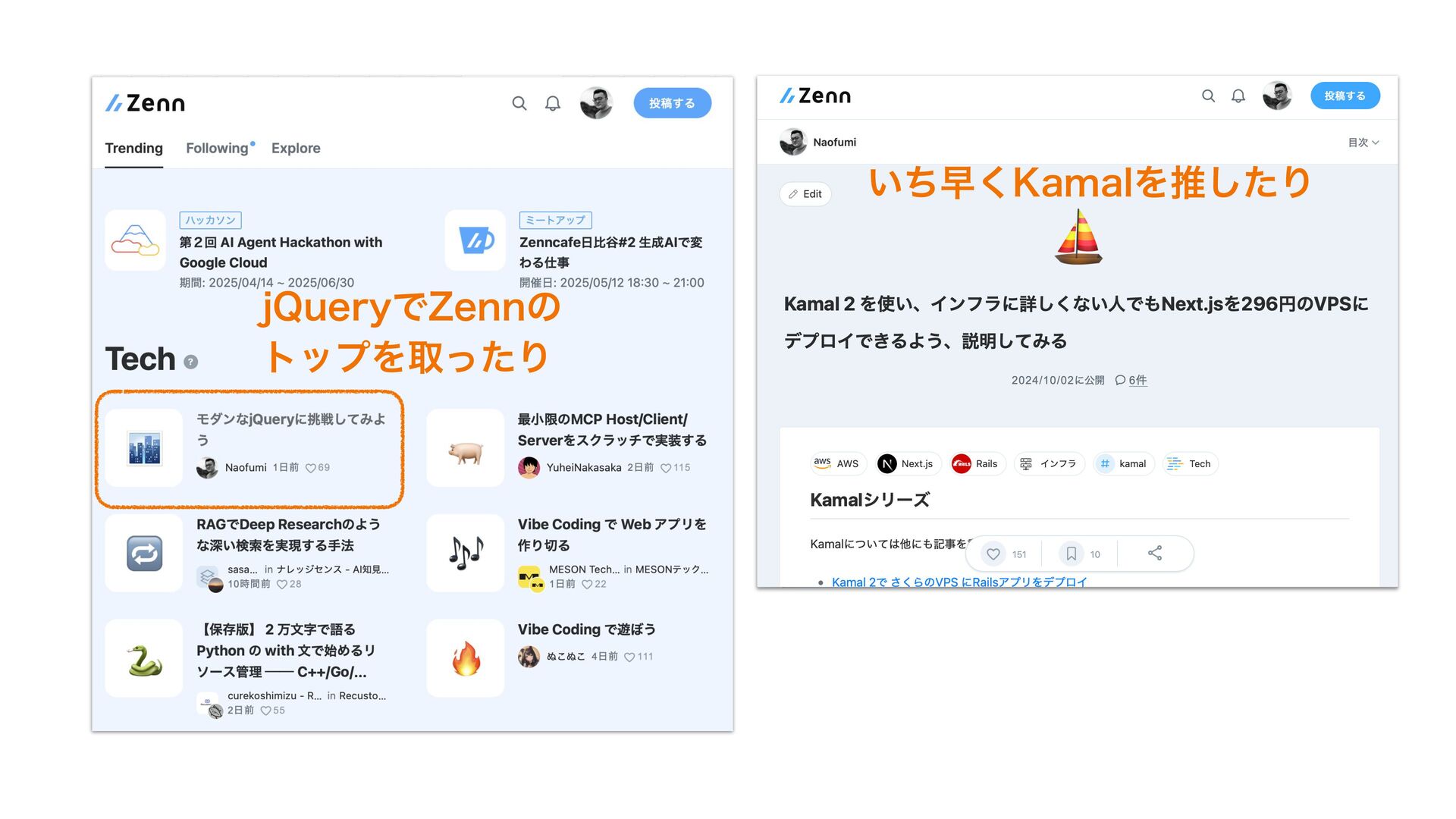Click the Tech help question mark icon
This screenshot has width=1456, height=819.
click(191, 362)
